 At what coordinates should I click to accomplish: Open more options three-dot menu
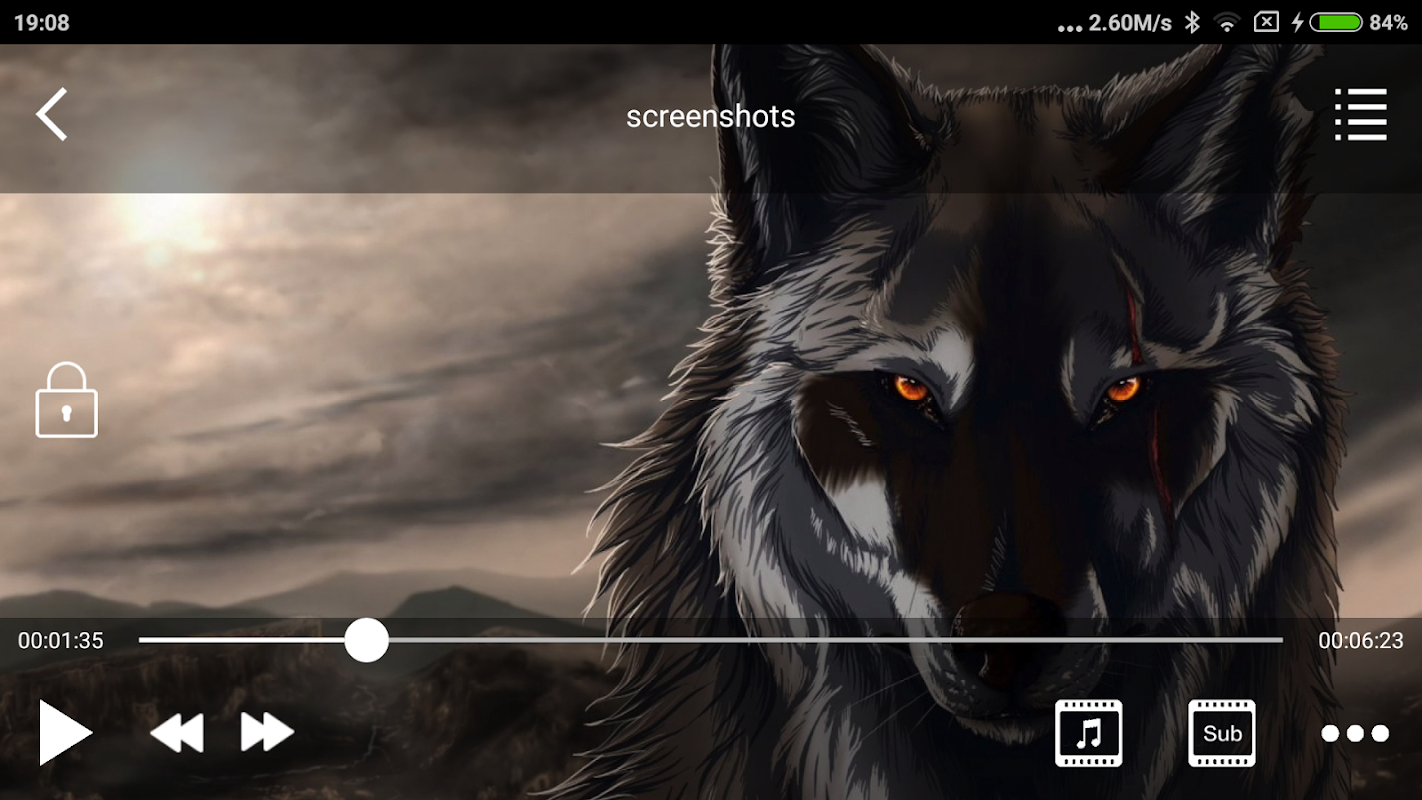(1355, 734)
